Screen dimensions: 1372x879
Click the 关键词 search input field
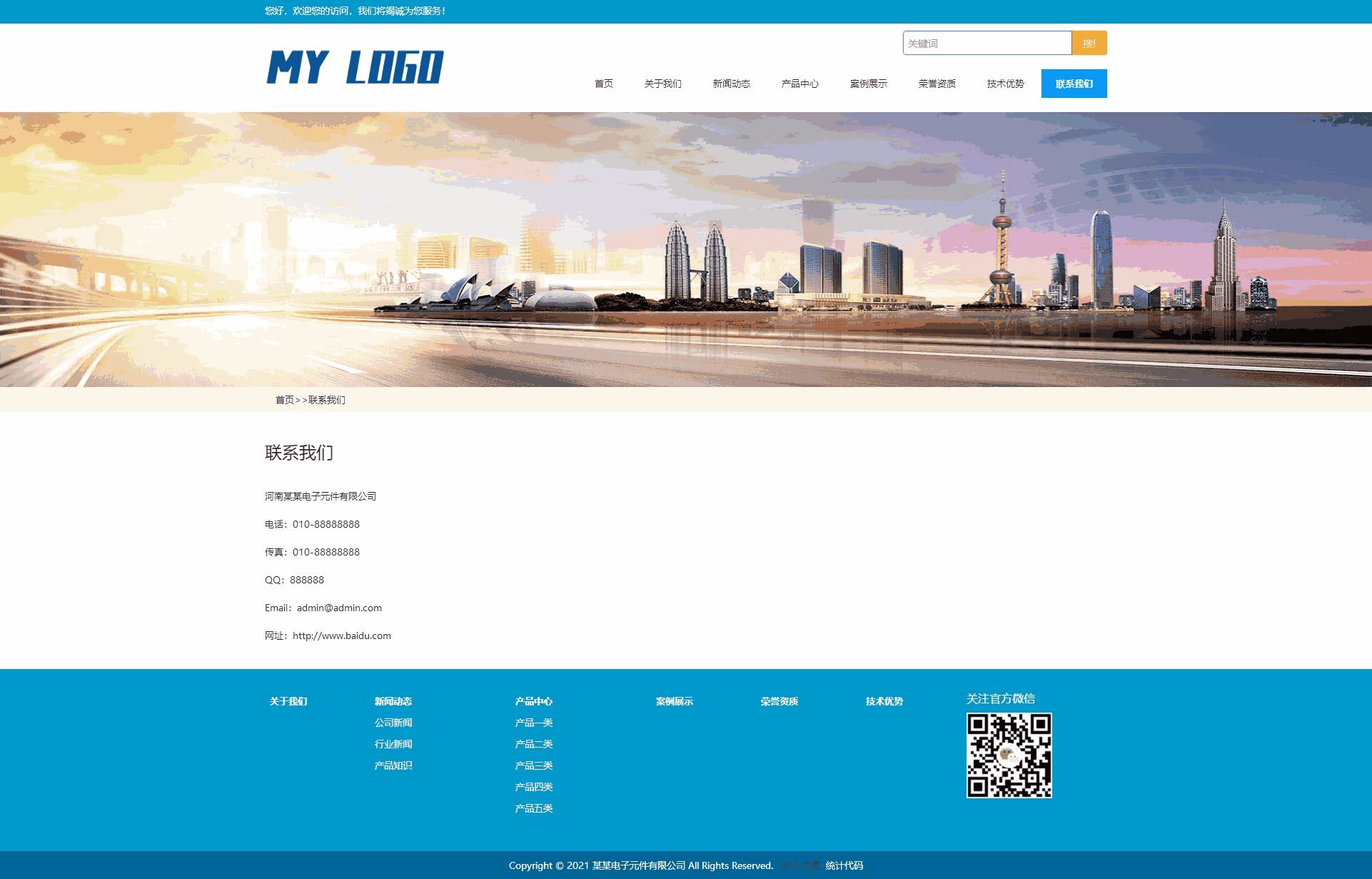coord(987,43)
